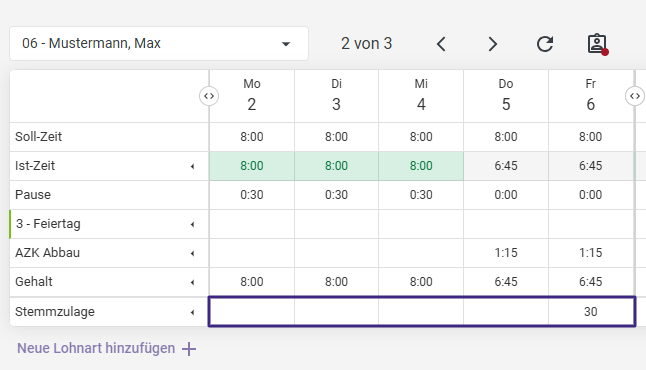Screen dimensions: 646x370
Task: Click empty Stemmzulage cell for Monday
Action: pos(252,311)
